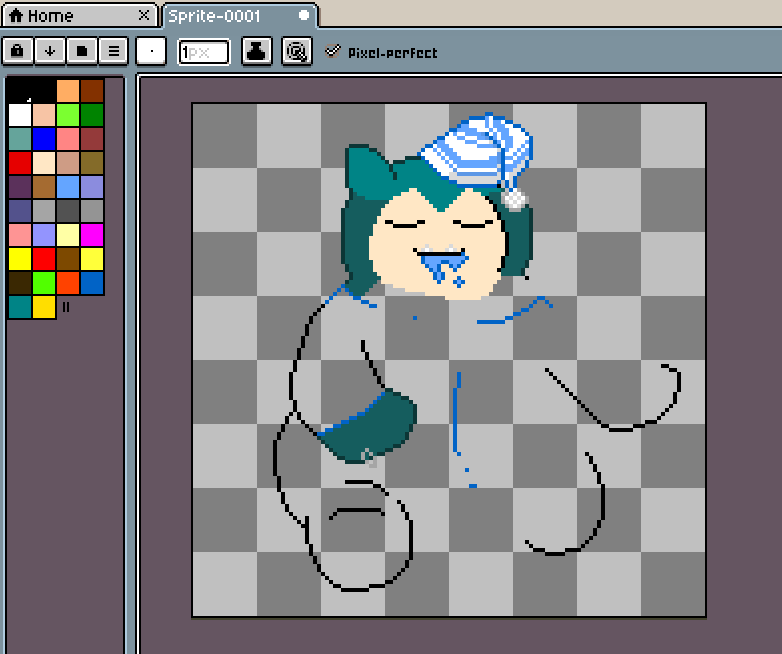Open the palette options hamburger menu
782x654 pixels.
pos(114,51)
